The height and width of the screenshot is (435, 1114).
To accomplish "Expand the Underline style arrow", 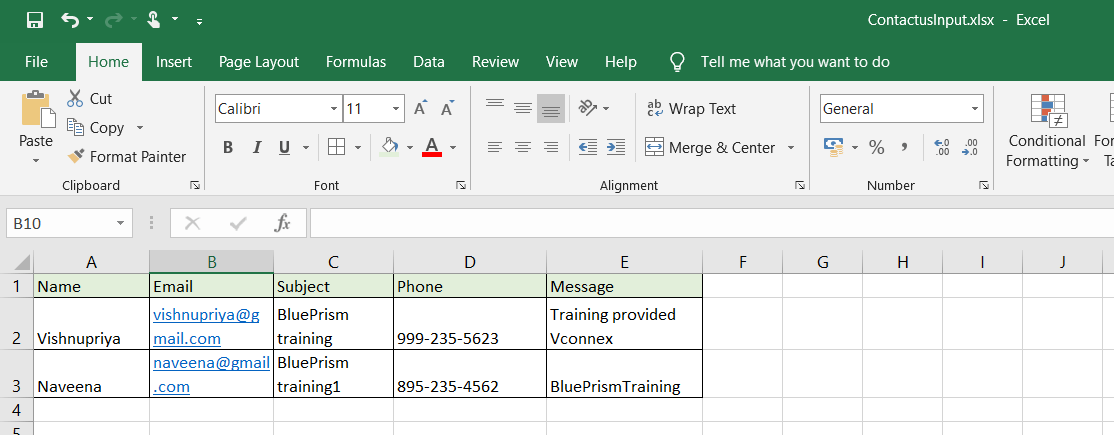I will [306, 148].
